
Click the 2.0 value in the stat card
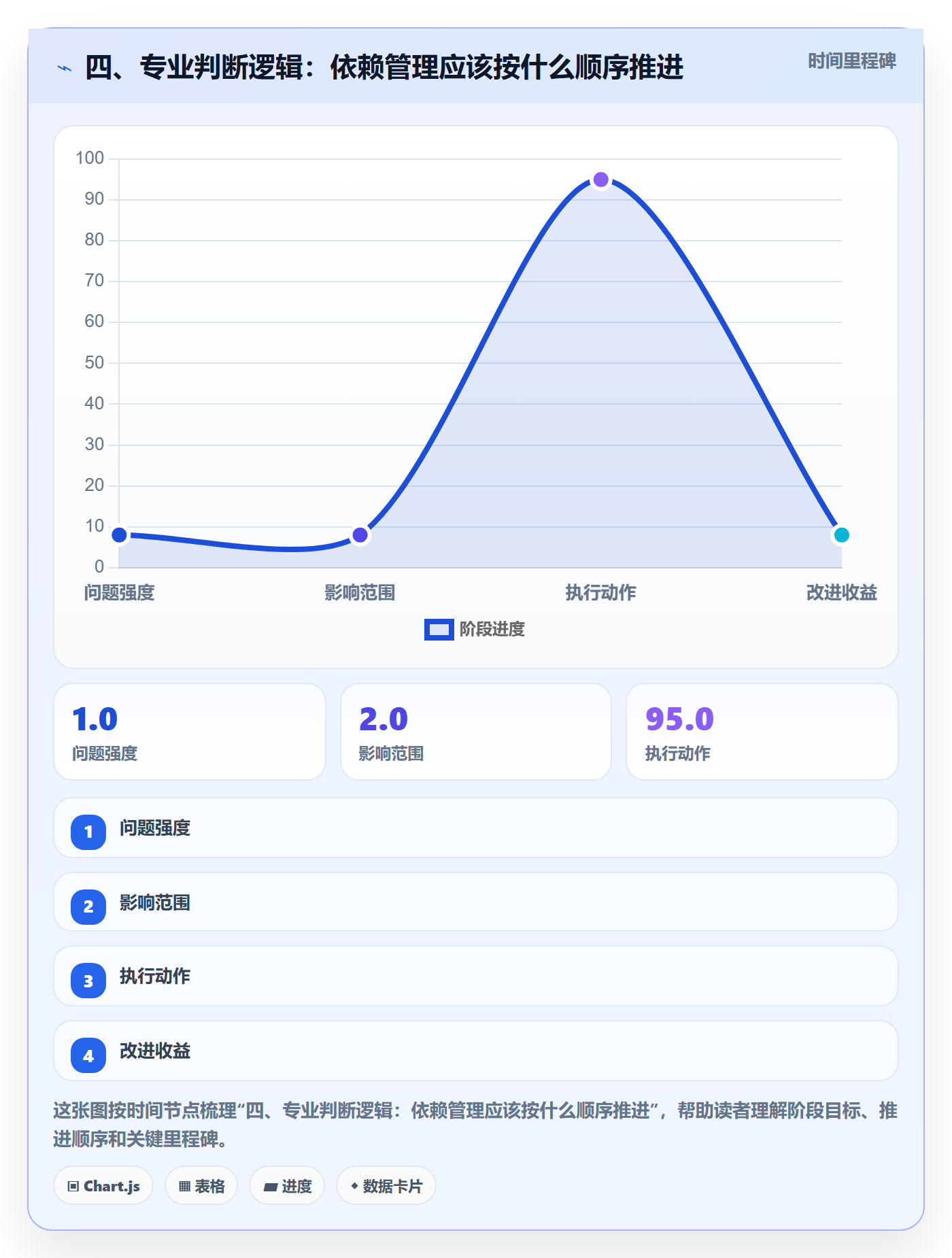[384, 719]
